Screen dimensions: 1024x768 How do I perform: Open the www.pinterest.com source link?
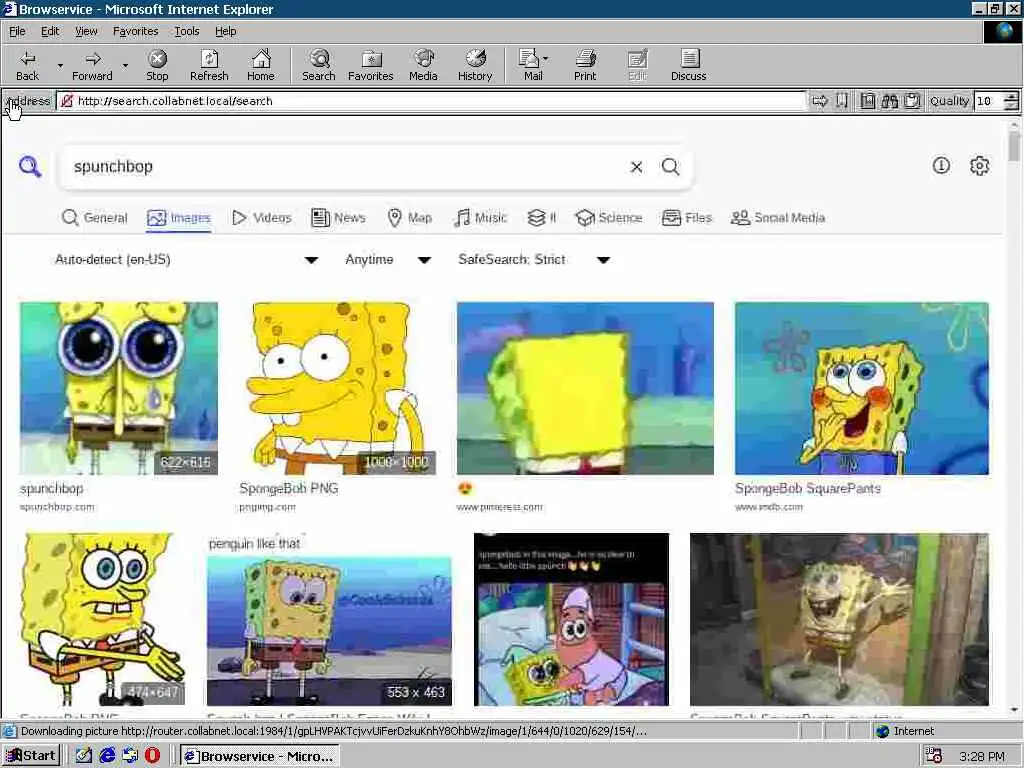pyautogui.click(x=500, y=507)
